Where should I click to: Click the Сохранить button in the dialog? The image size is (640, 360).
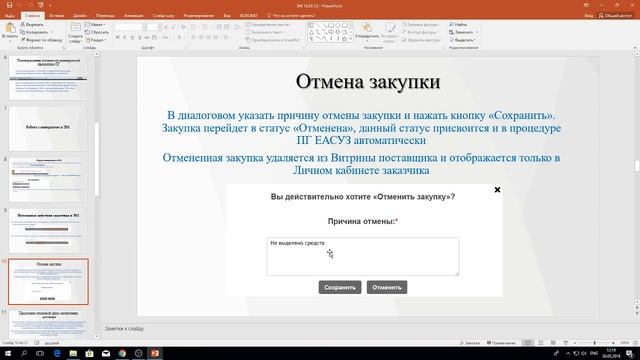click(340, 287)
